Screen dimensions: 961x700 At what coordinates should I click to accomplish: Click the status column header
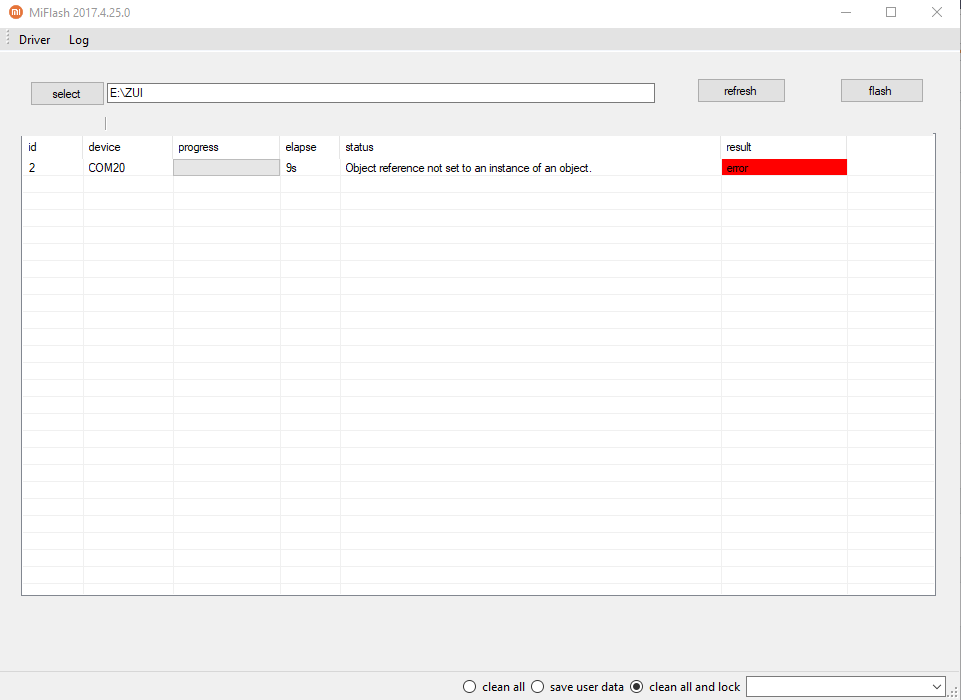pos(530,147)
